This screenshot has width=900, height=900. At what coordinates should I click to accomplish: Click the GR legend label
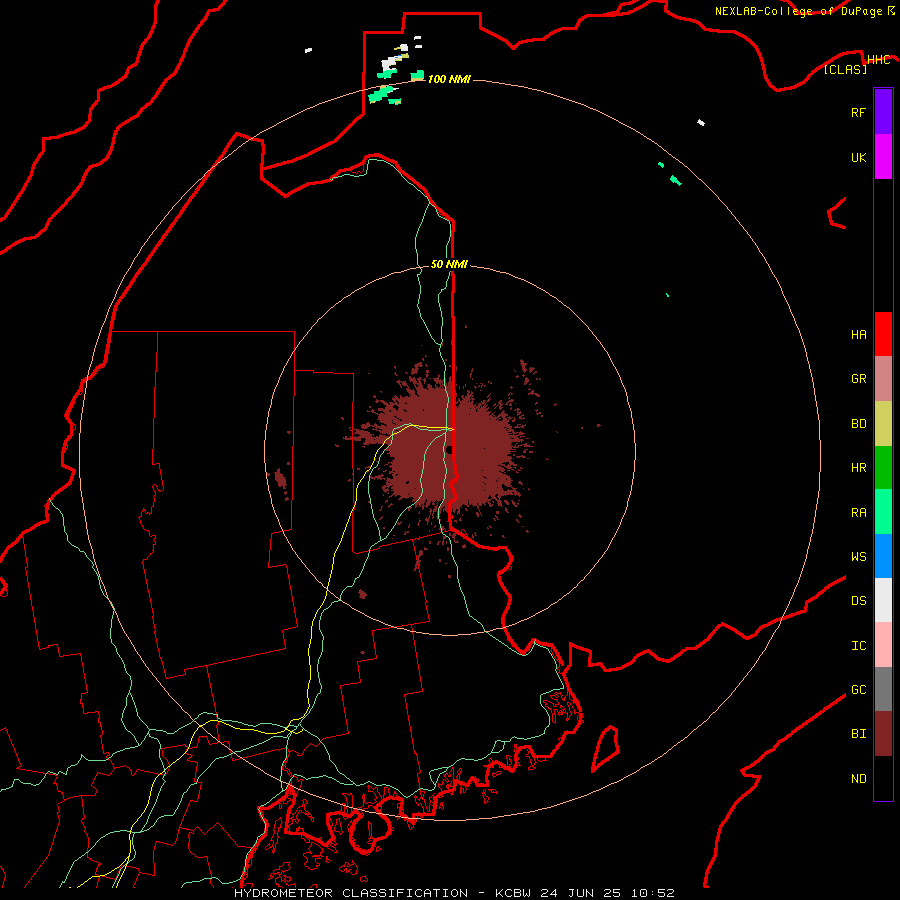(858, 379)
